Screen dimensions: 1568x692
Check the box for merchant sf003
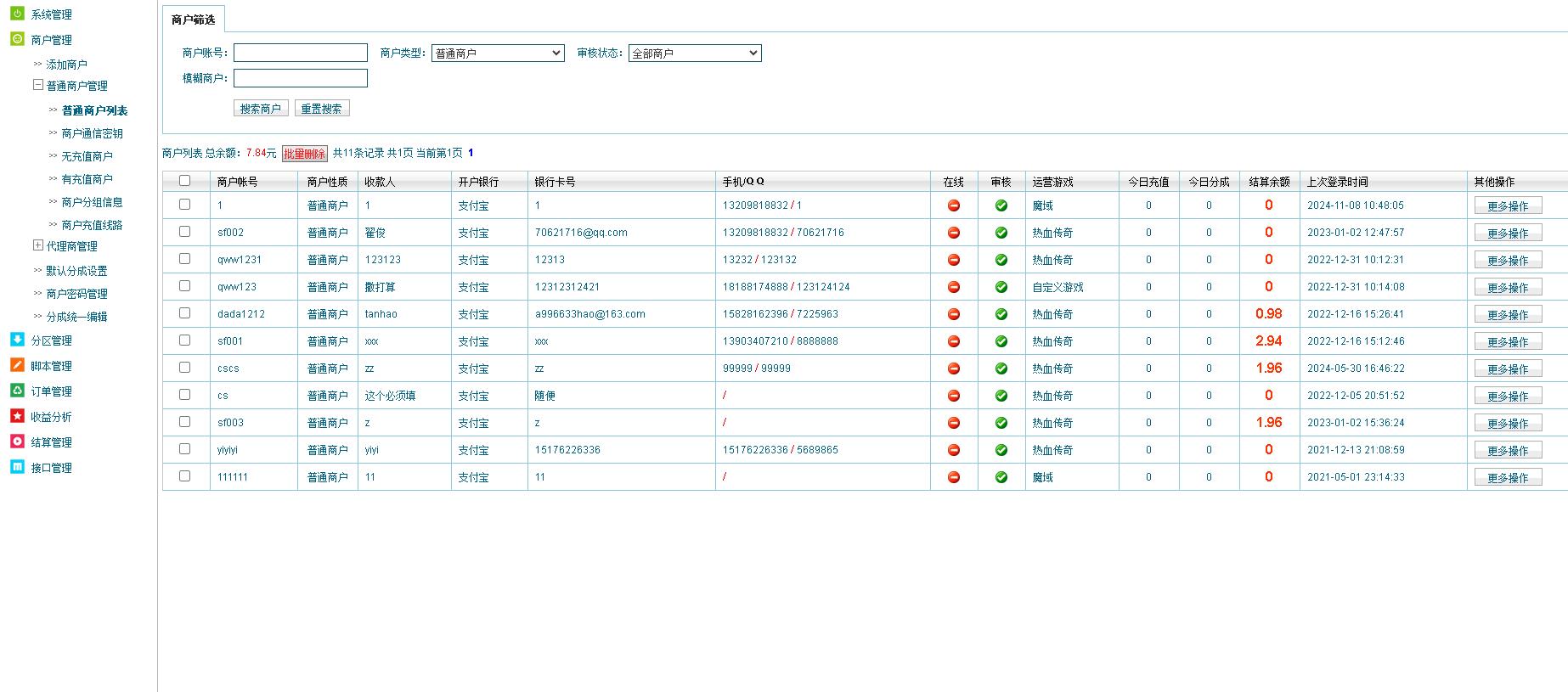pyautogui.click(x=184, y=421)
